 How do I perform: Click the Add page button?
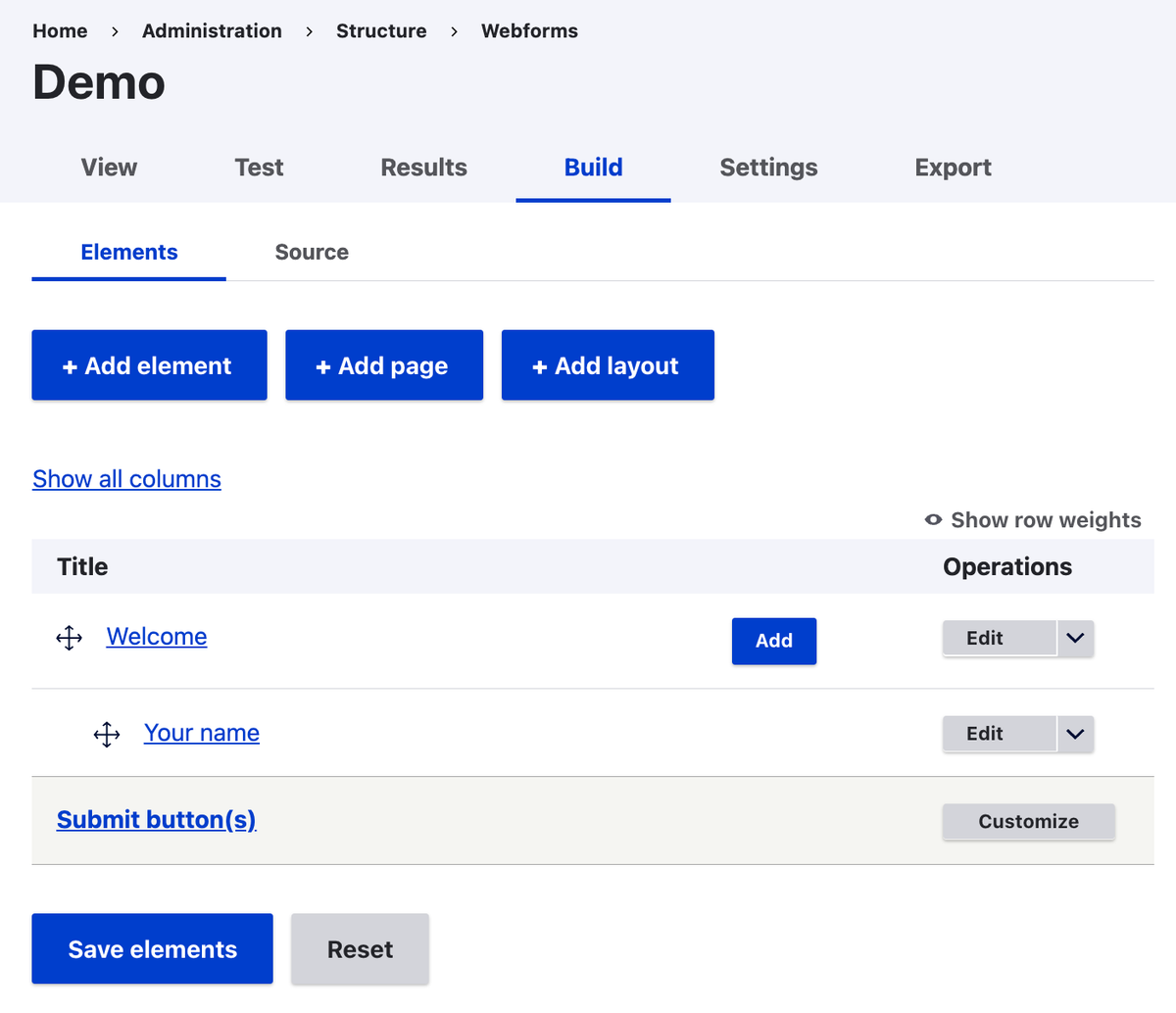click(384, 365)
